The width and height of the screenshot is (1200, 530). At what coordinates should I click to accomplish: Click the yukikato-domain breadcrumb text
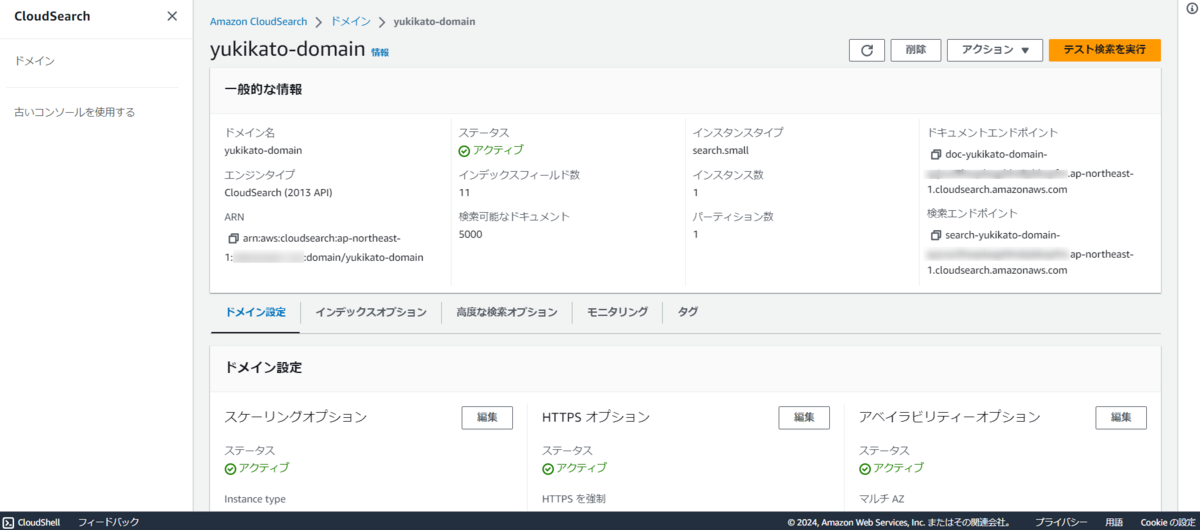point(435,21)
